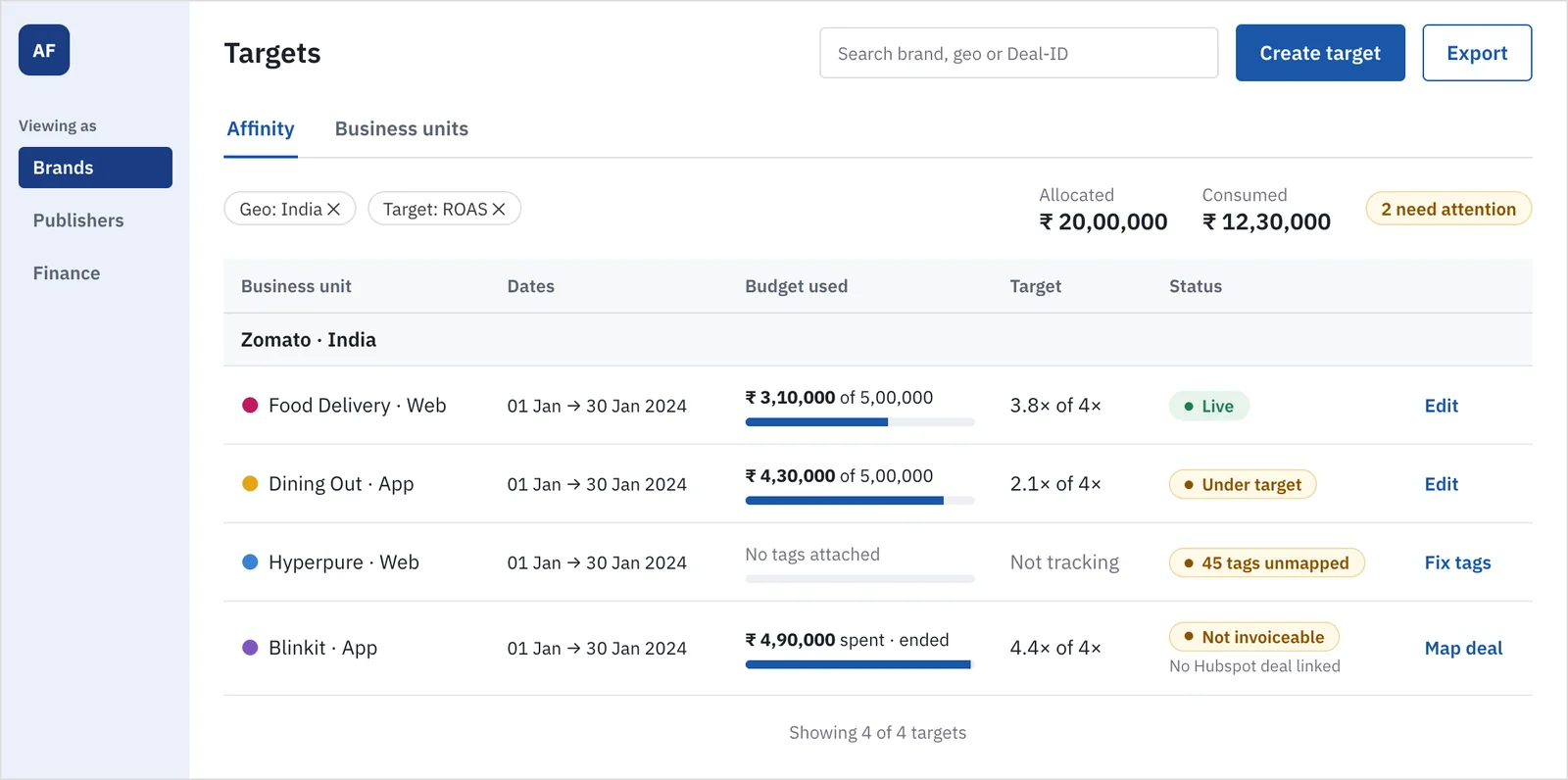The height and width of the screenshot is (780, 1568).
Task: Click Showing 4 of 4 targets text
Action: click(877, 733)
